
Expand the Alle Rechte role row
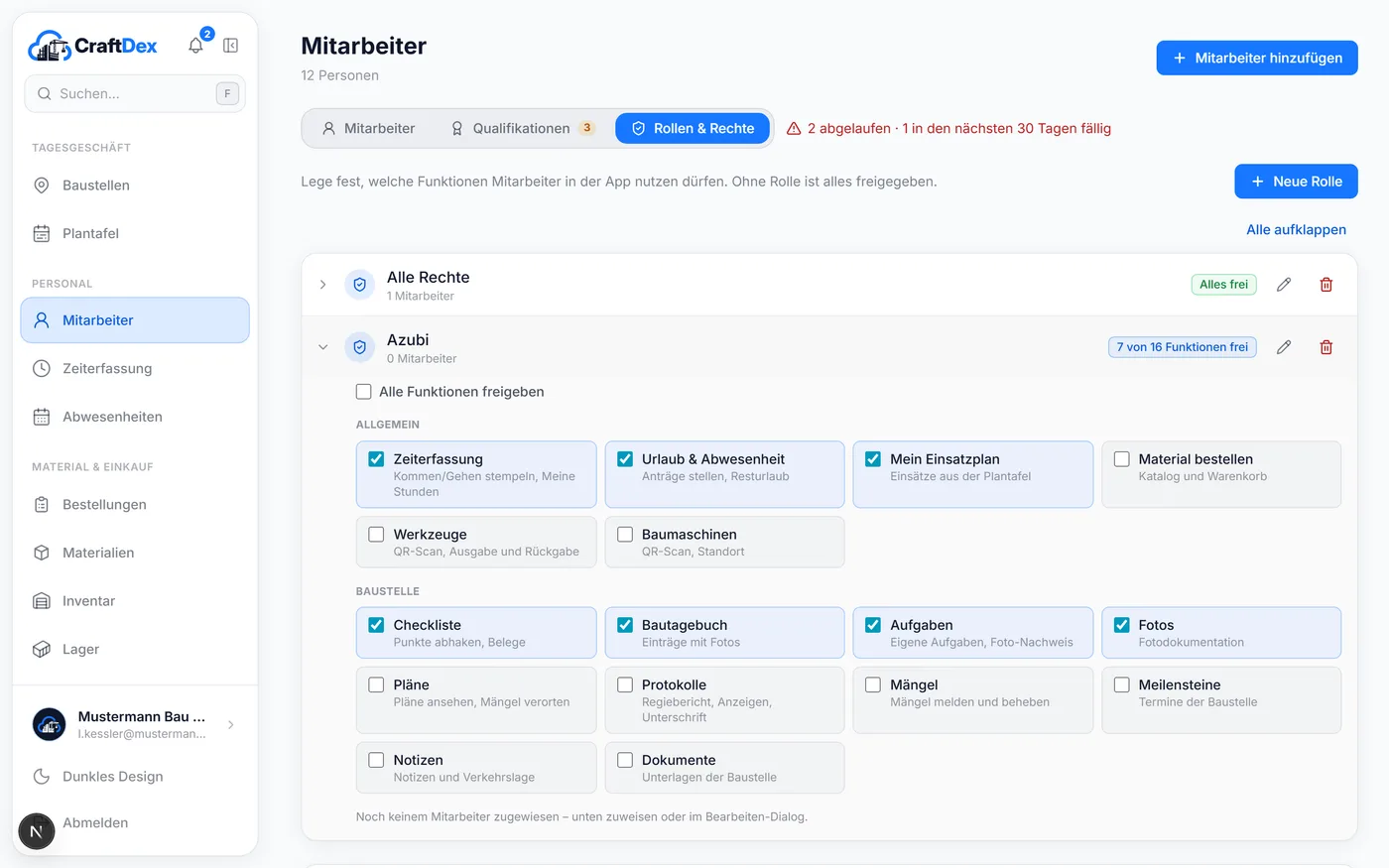coord(322,285)
